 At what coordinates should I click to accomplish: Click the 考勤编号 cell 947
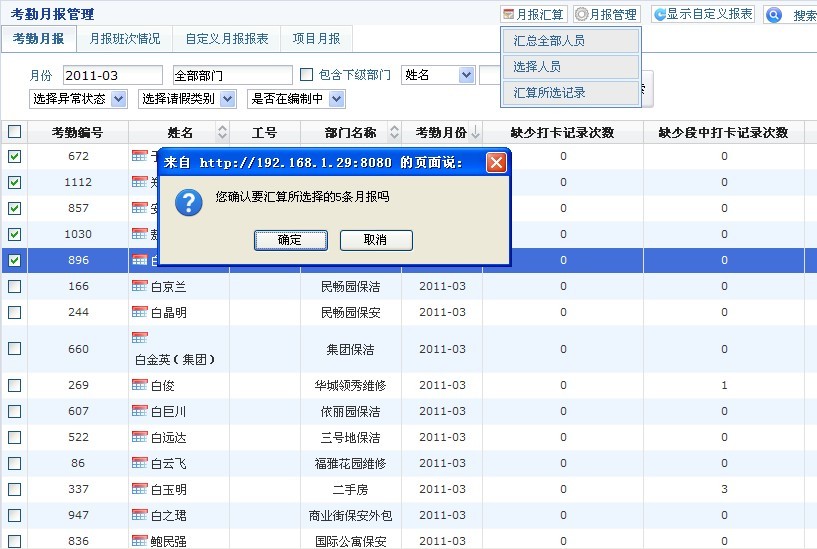point(78,515)
